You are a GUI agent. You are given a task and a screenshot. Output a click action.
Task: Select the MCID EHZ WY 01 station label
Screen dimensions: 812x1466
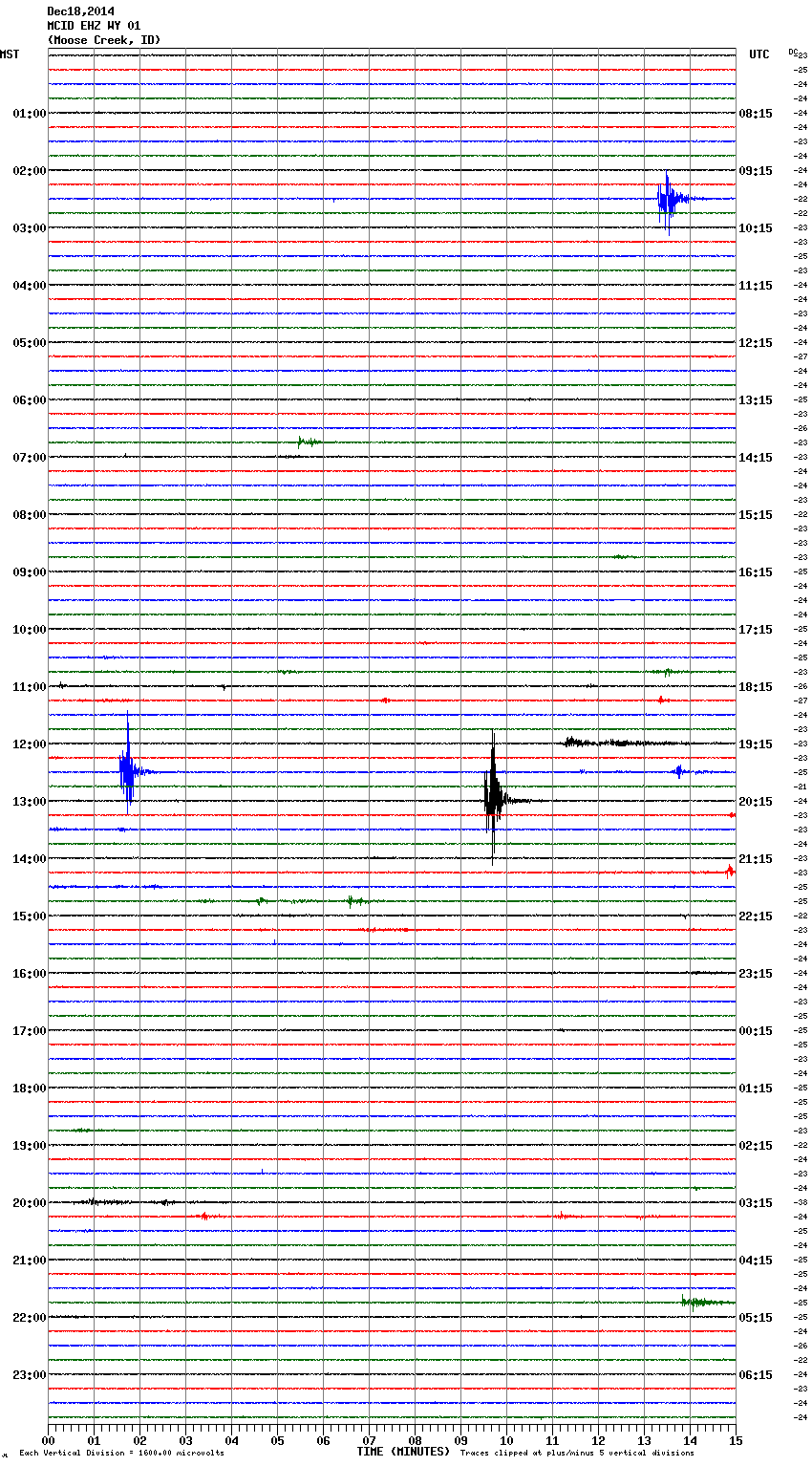click(94, 26)
